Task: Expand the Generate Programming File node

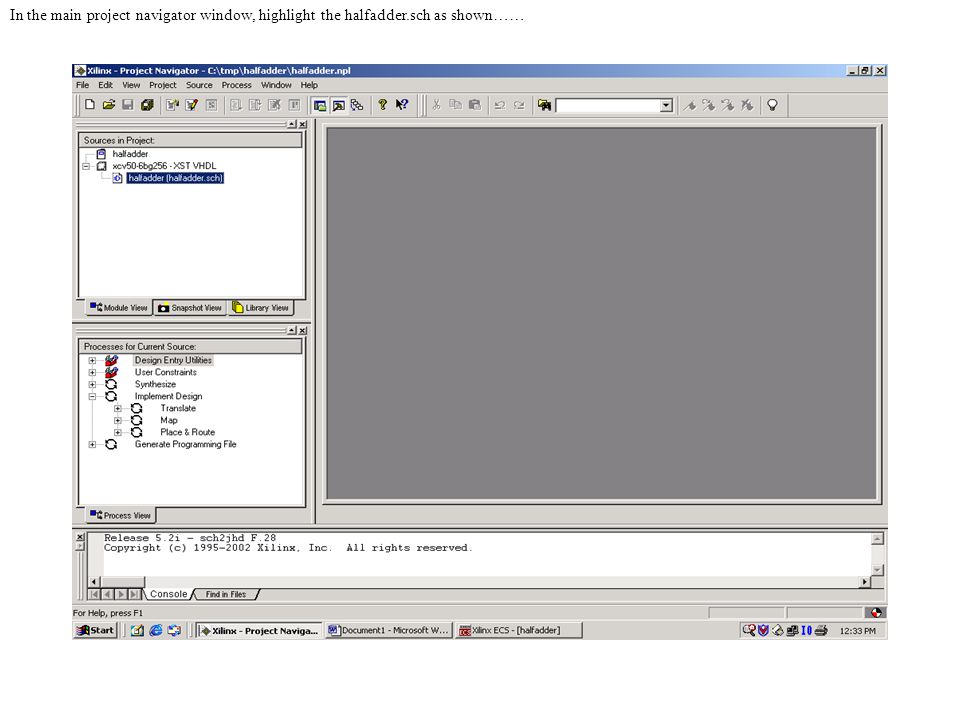Action: click(x=92, y=444)
